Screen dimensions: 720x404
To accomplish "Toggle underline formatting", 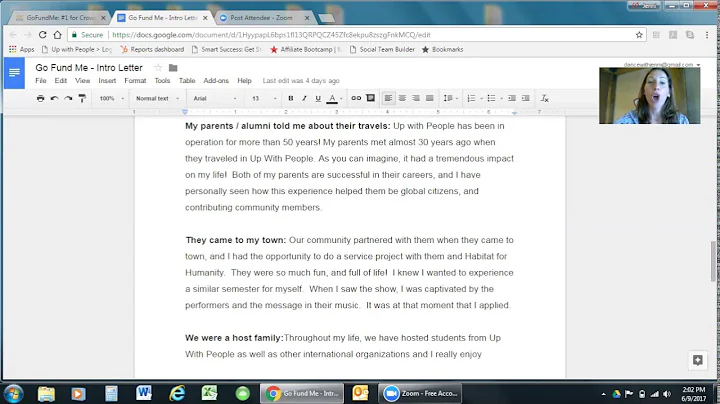I will 318,98.
